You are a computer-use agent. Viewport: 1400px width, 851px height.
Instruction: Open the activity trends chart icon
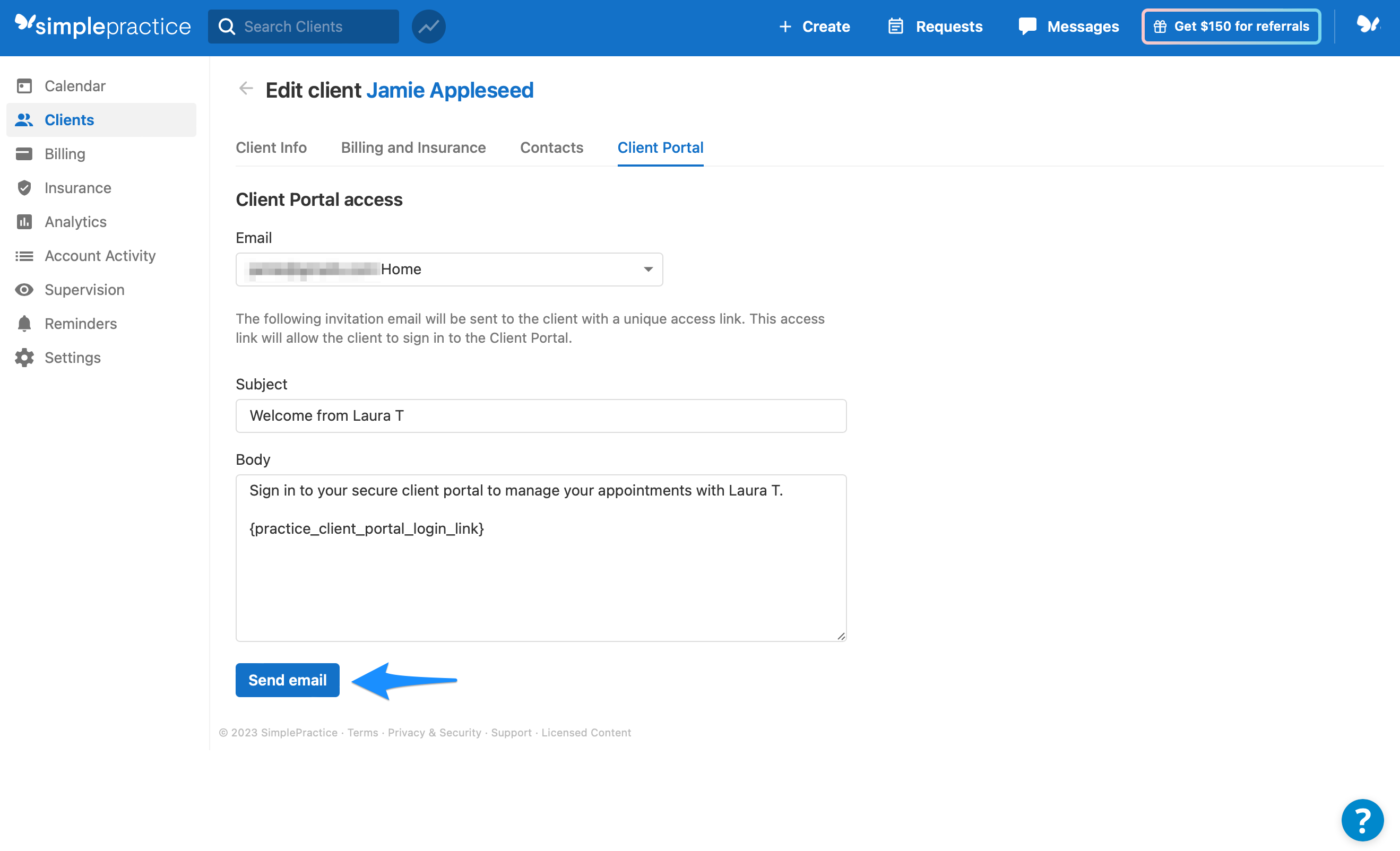tap(428, 26)
